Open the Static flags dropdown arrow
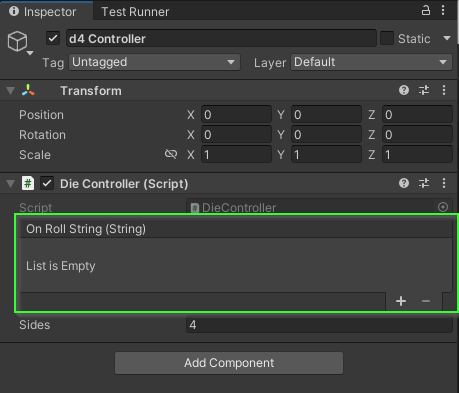The width and height of the screenshot is (459, 393). pos(447,38)
